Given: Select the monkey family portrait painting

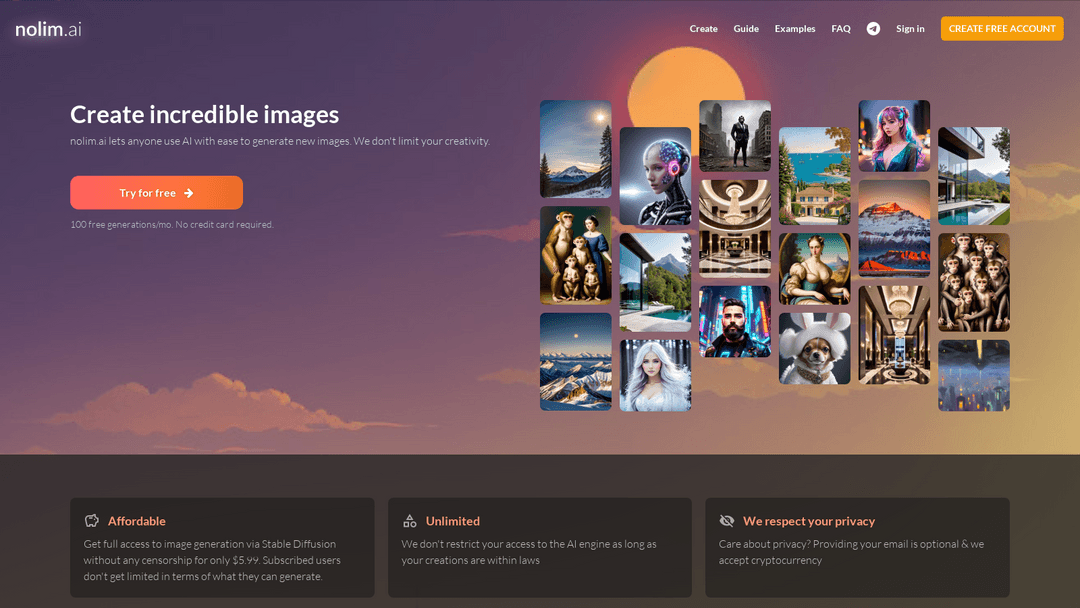Looking at the screenshot, I should [x=575, y=255].
